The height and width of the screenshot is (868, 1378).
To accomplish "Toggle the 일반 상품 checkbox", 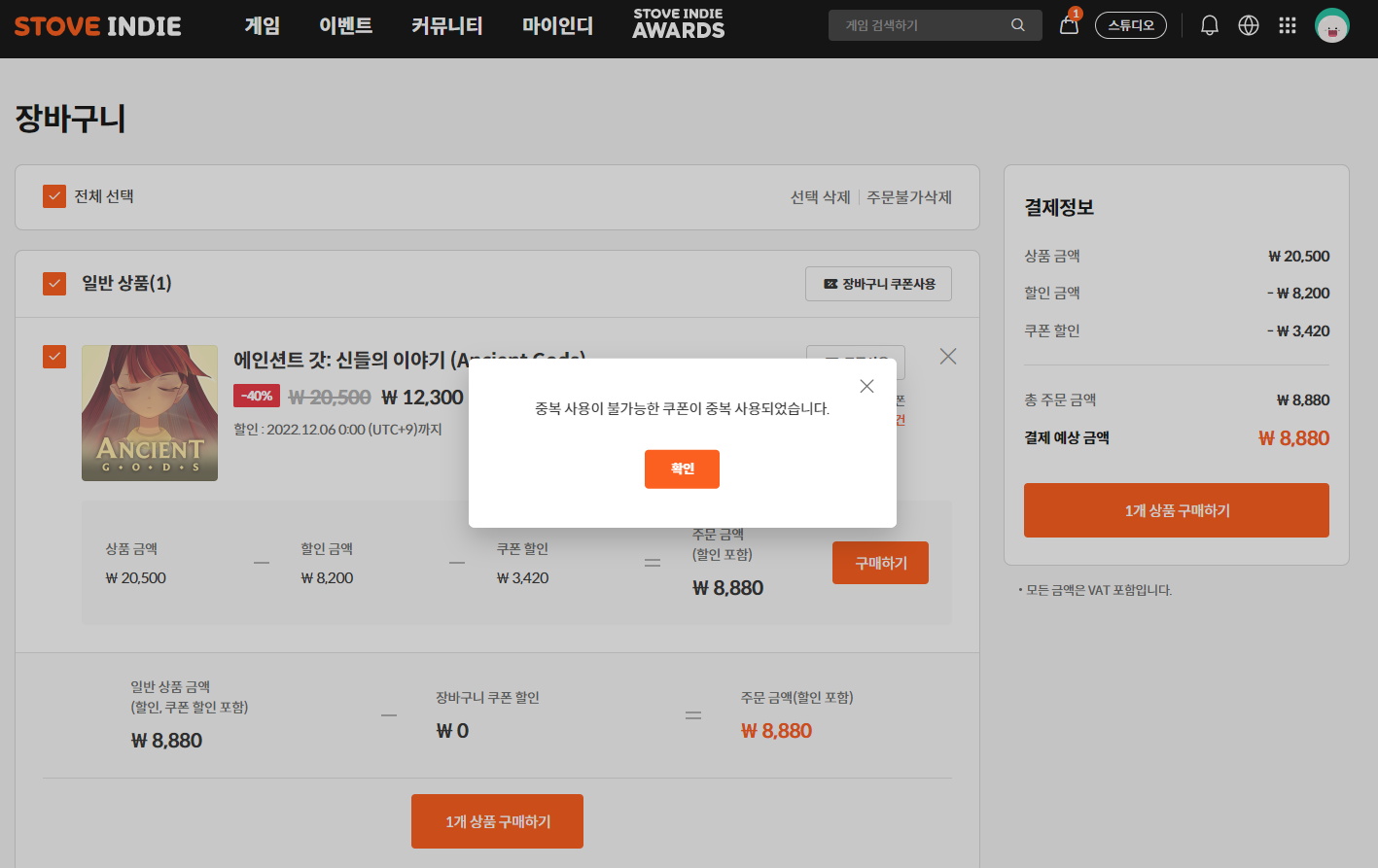I will (54, 283).
